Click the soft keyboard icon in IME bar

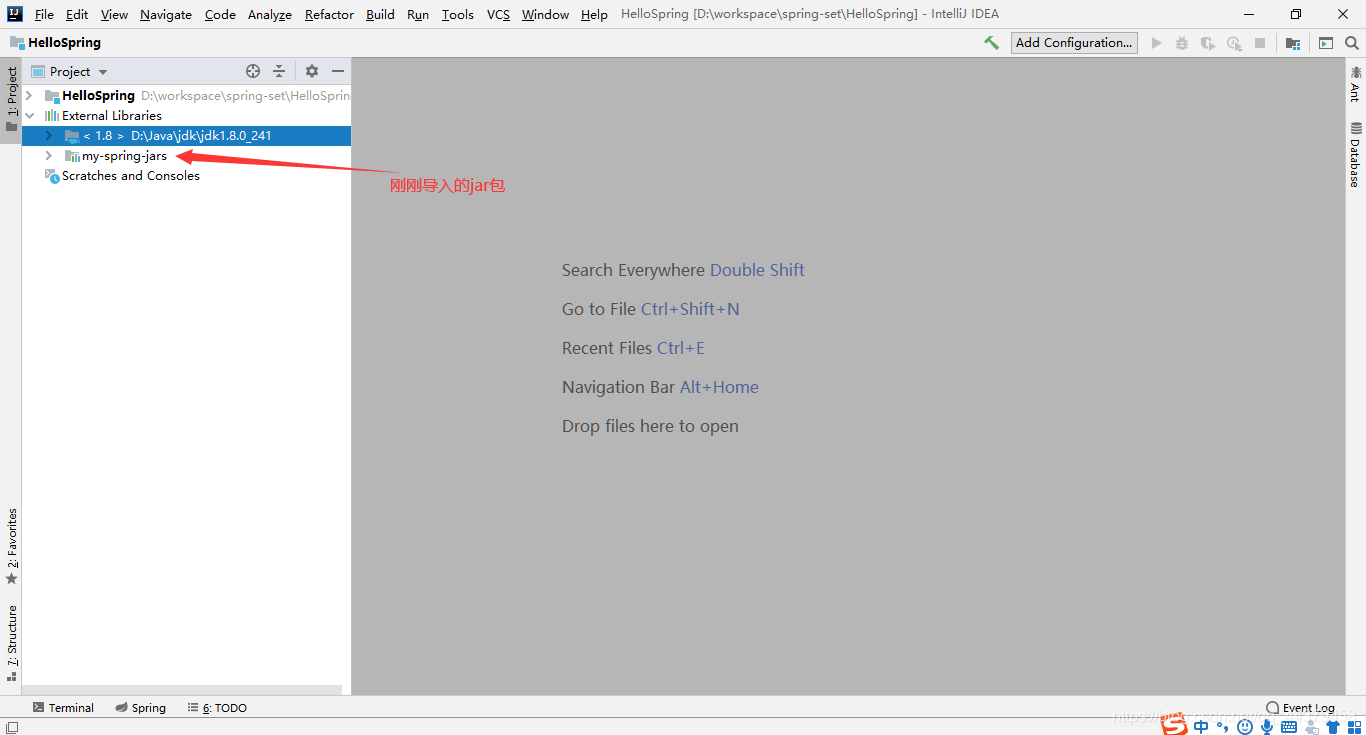click(x=1289, y=726)
